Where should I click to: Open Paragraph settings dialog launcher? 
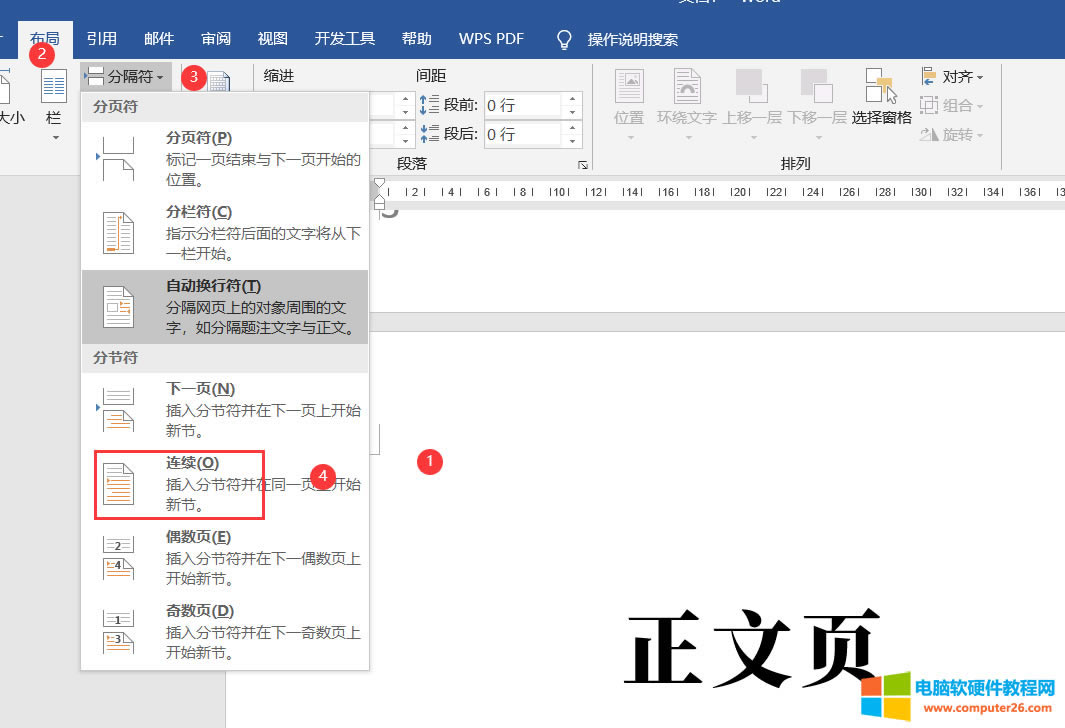[582, 164]
